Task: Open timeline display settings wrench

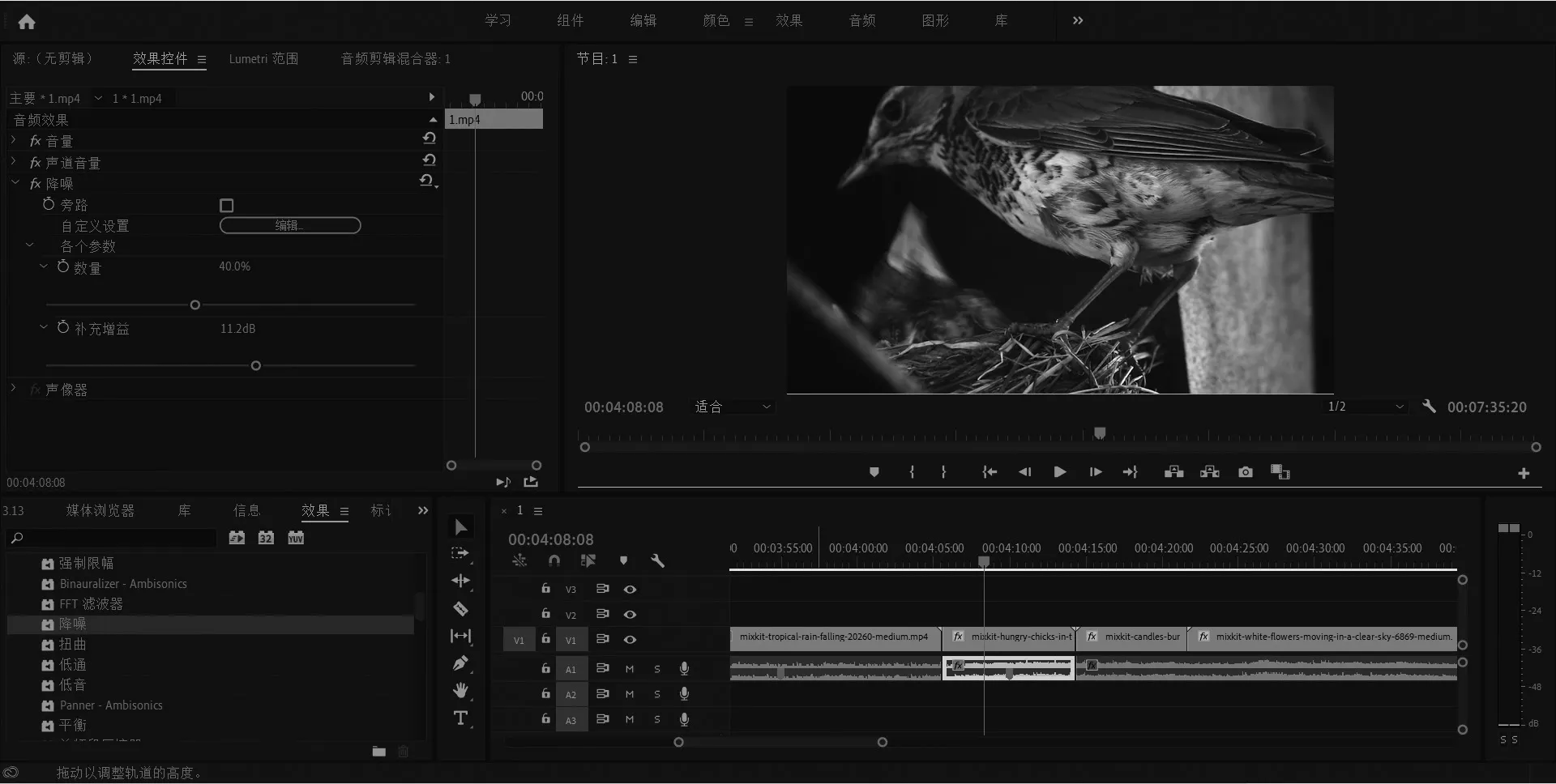Action: click(657, 560)
